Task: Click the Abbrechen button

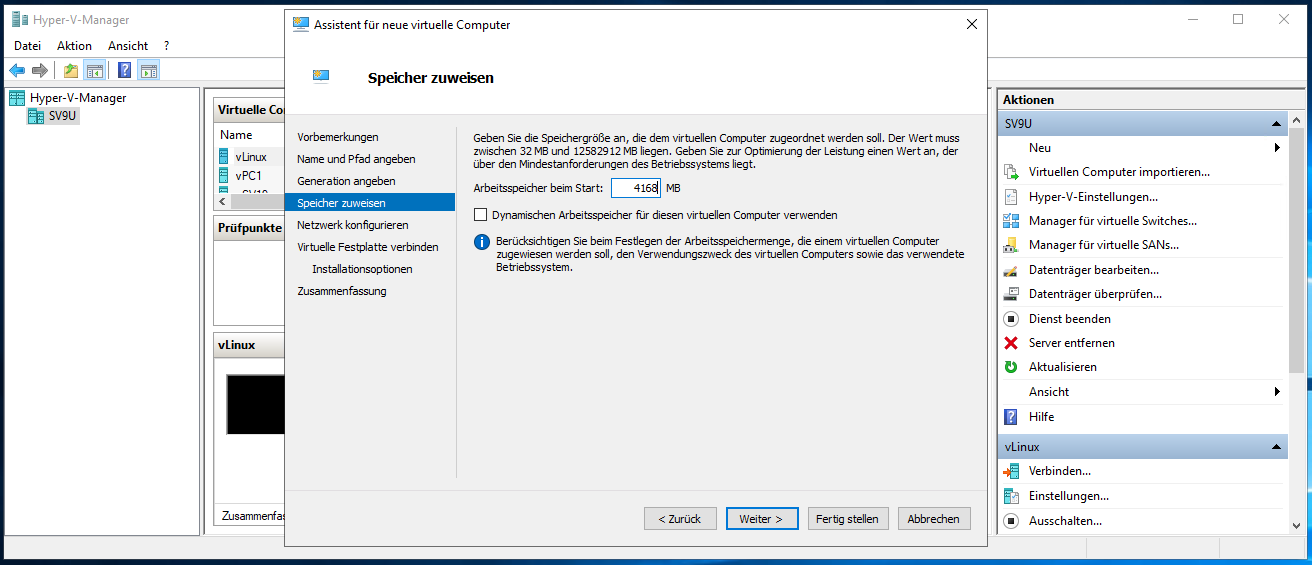Action: pos(934,519)
